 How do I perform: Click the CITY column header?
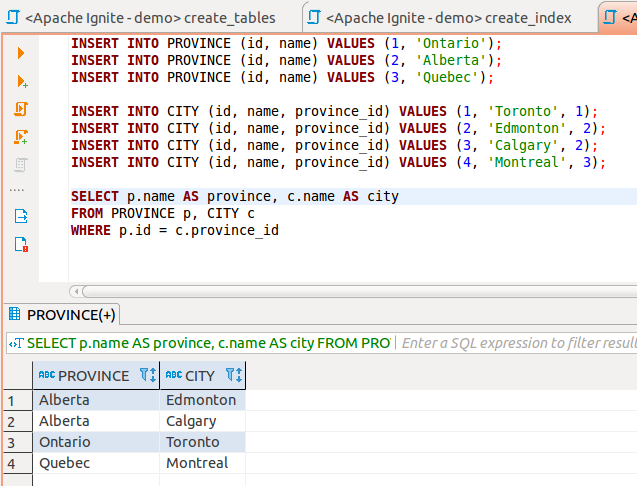(x=203, y=375)
